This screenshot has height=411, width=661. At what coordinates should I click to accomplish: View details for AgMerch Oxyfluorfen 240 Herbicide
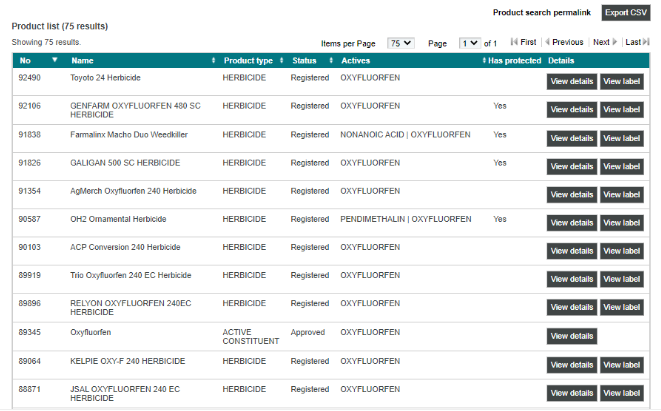[x=572, y=195]
